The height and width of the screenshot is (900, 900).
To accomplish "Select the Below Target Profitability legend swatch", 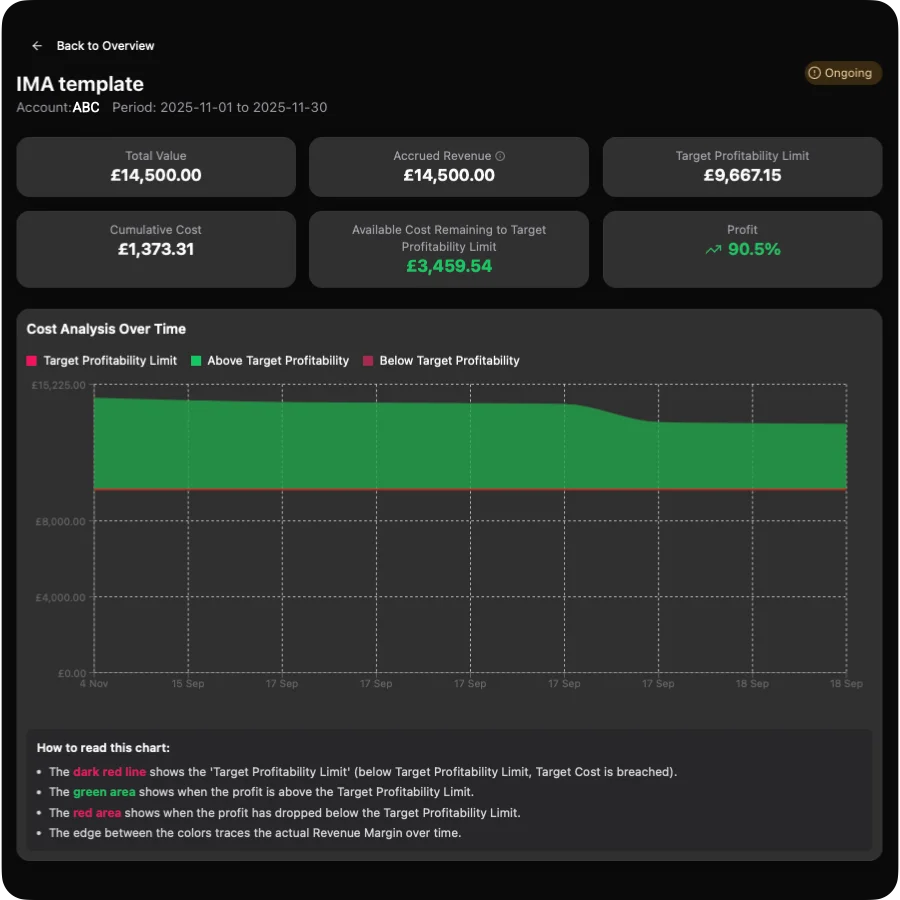I will click(x=367, y=361).
